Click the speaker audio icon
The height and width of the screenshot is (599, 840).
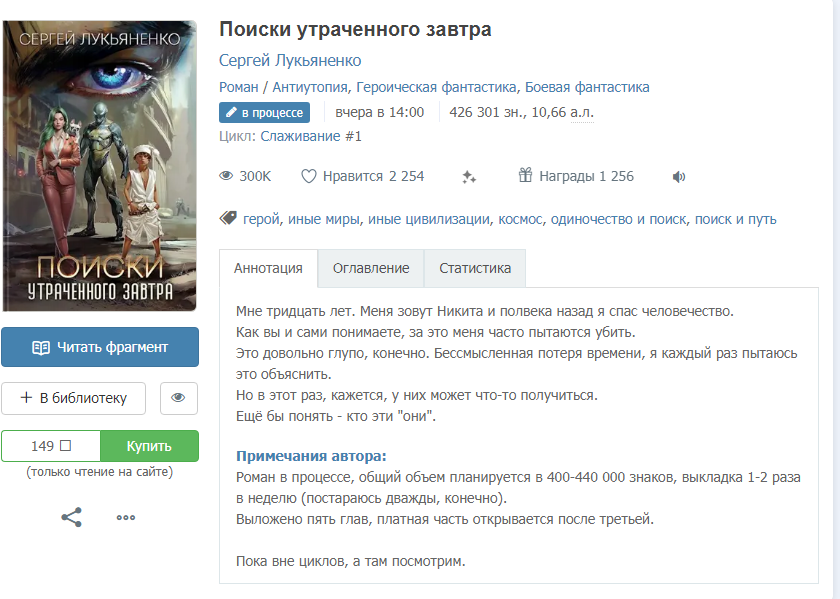[679, 177]
